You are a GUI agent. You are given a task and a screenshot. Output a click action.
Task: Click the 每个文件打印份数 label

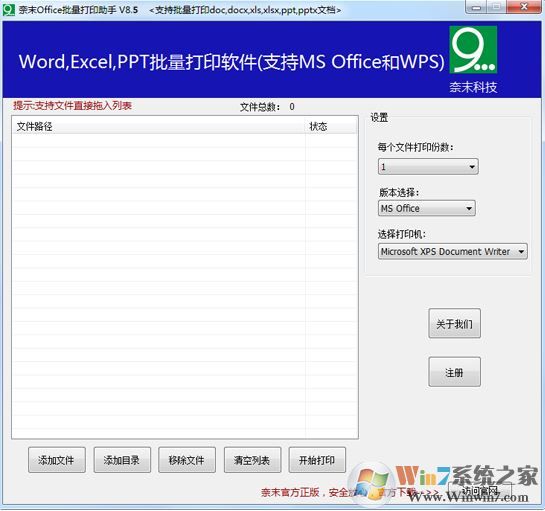coord(416,147)
